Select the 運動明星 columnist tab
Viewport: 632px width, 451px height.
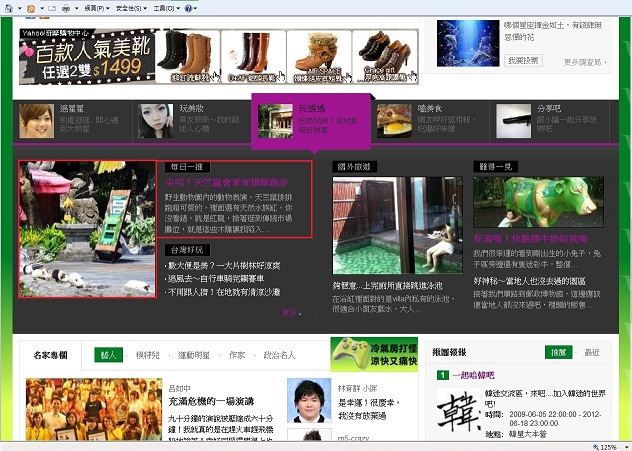click(194, 355)
